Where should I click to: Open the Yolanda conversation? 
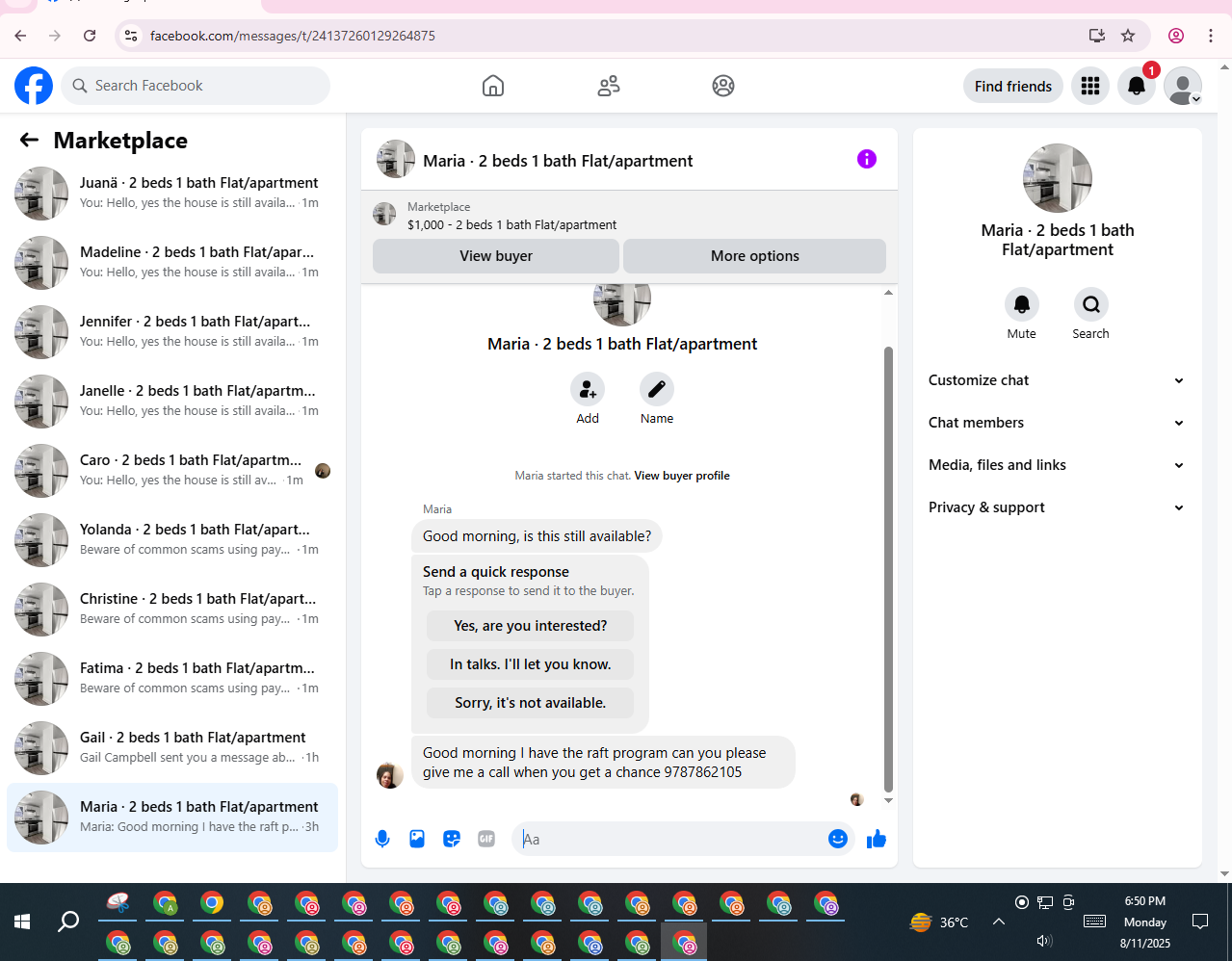click(172, 539)
